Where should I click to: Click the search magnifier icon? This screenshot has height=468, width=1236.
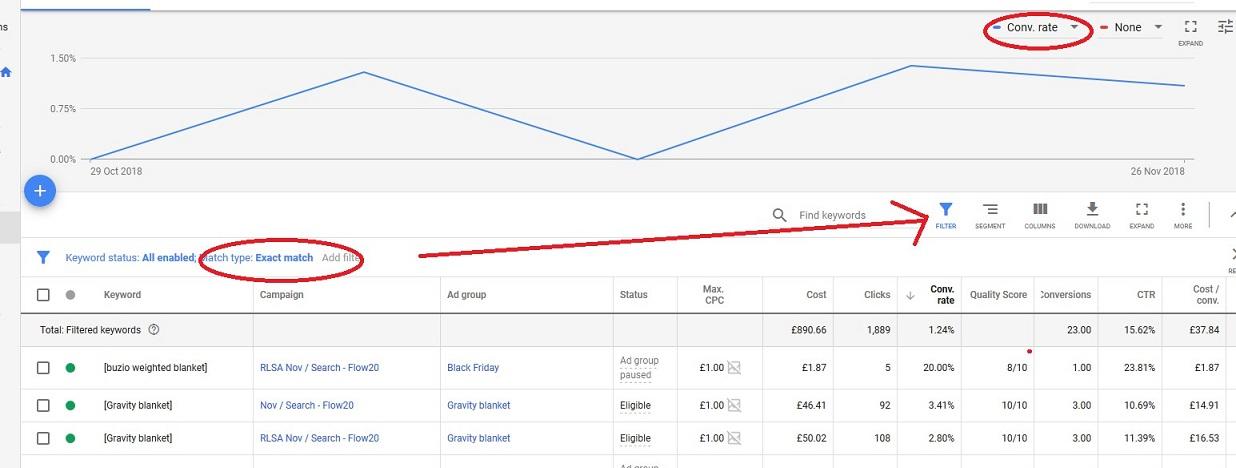click(x=780, y=215)
